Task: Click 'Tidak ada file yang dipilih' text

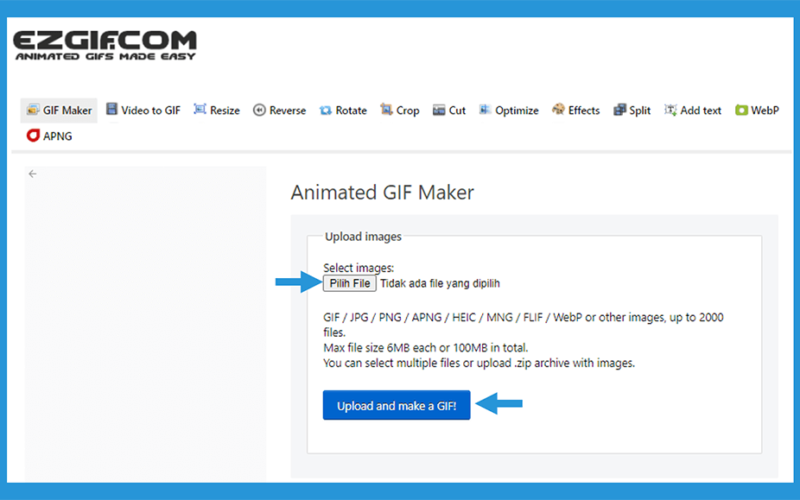Action: [440, 284]
